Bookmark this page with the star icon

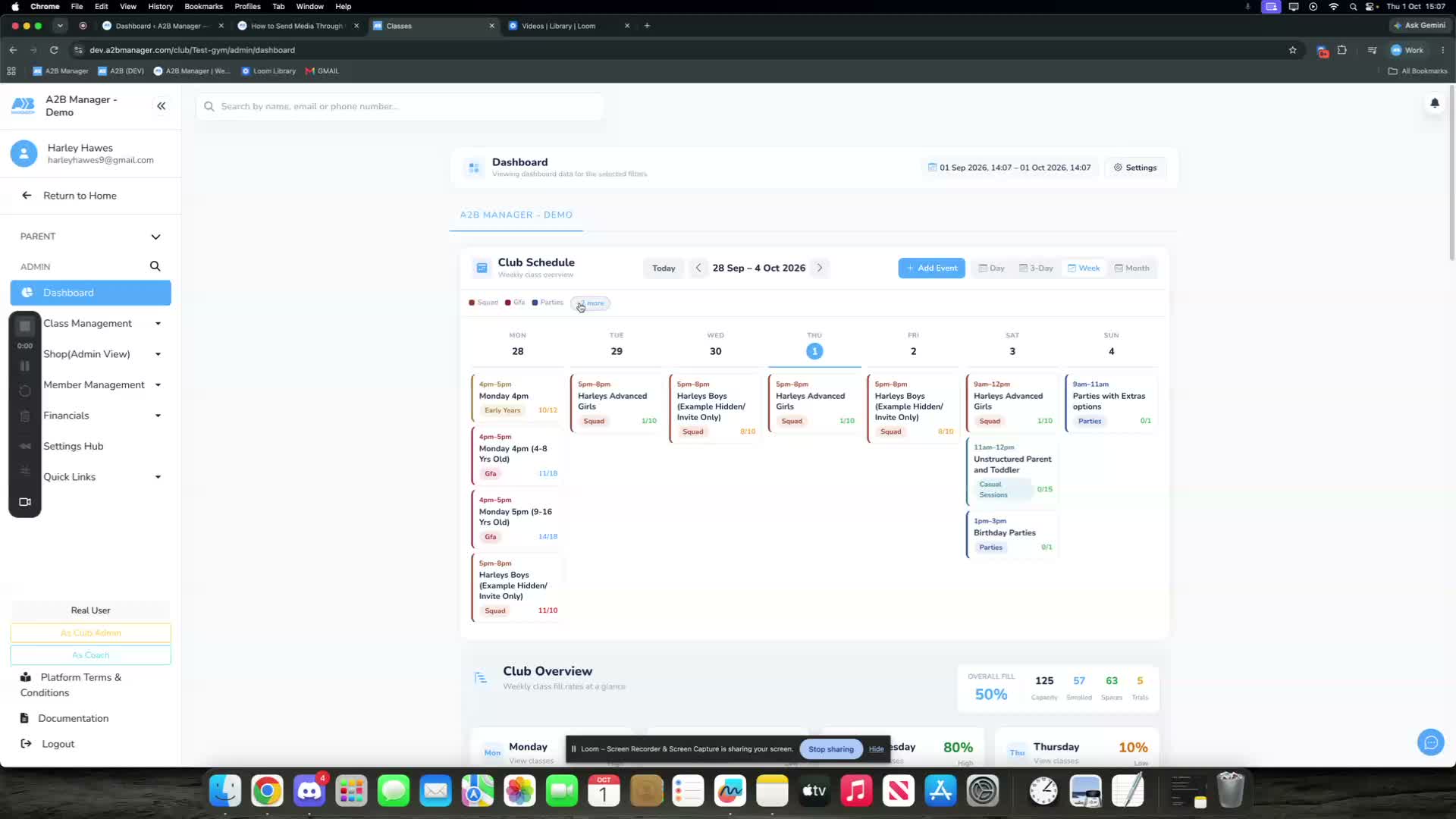(x=1292, y=50)
